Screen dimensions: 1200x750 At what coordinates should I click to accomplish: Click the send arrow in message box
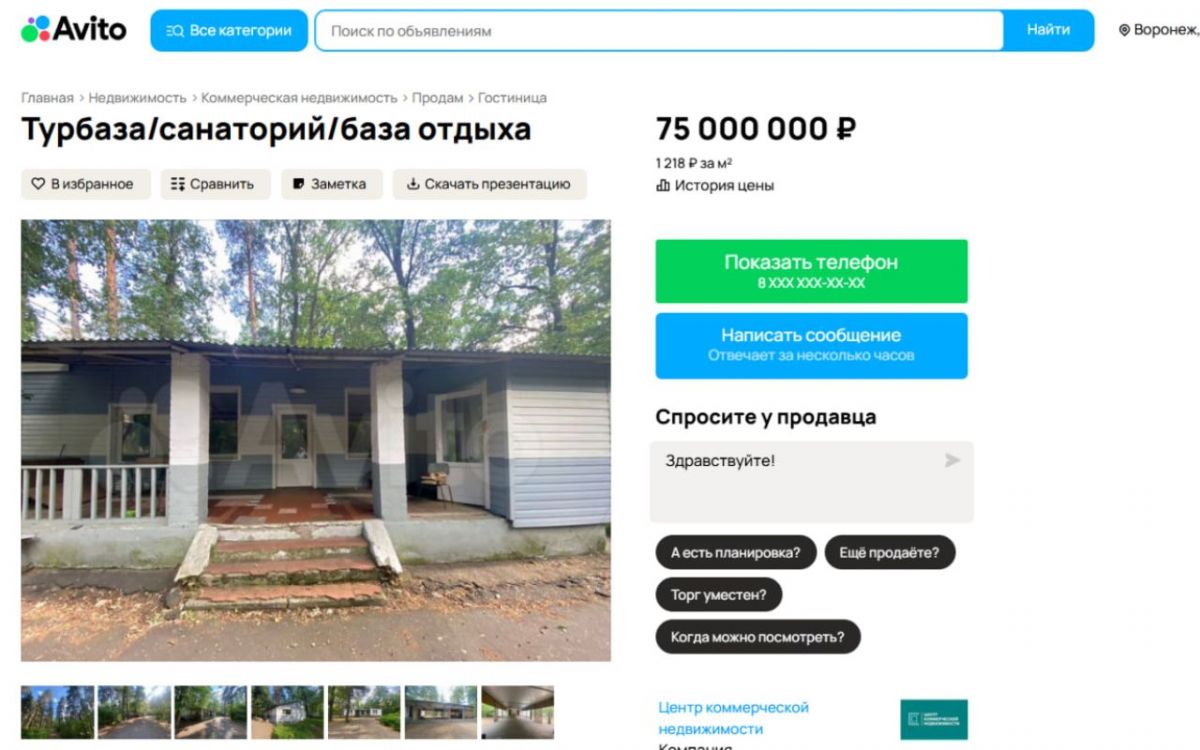click(952, 460)
